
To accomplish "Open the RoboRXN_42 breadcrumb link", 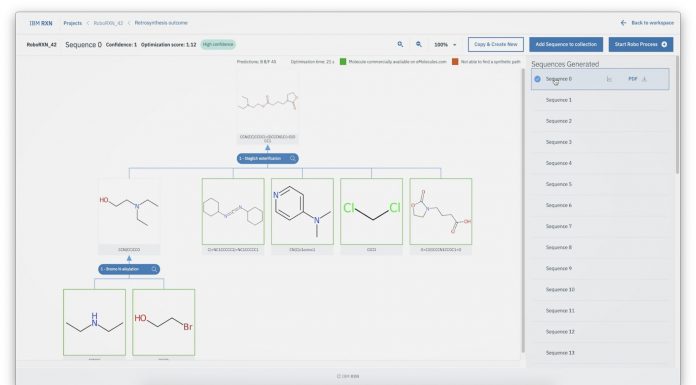I will click(108, 23).
